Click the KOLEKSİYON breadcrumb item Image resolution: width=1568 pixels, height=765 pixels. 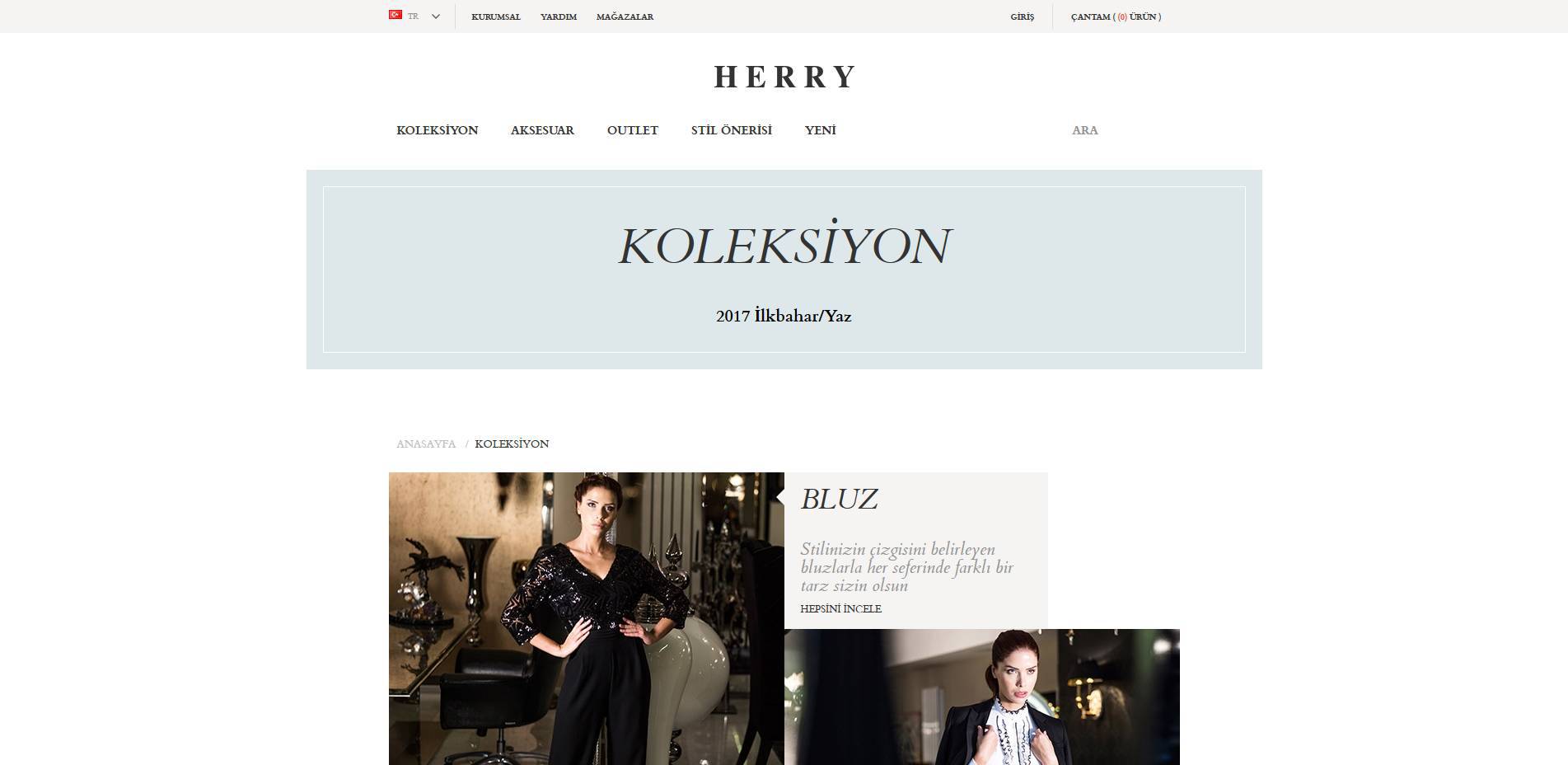[512, 444]
